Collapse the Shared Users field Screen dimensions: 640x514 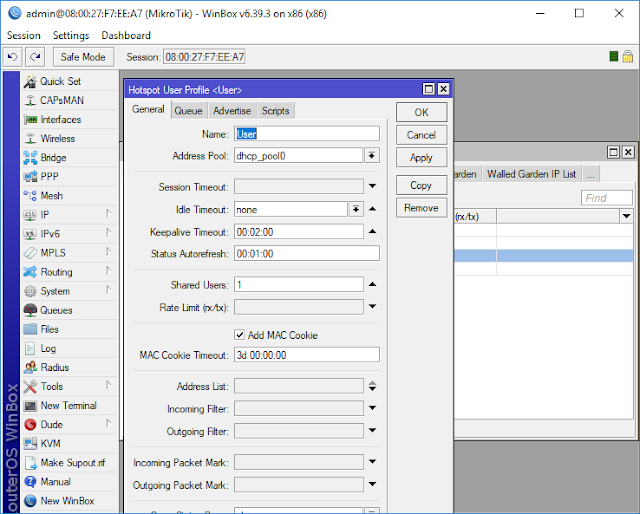pyautogui.click(x=372, y=284)
